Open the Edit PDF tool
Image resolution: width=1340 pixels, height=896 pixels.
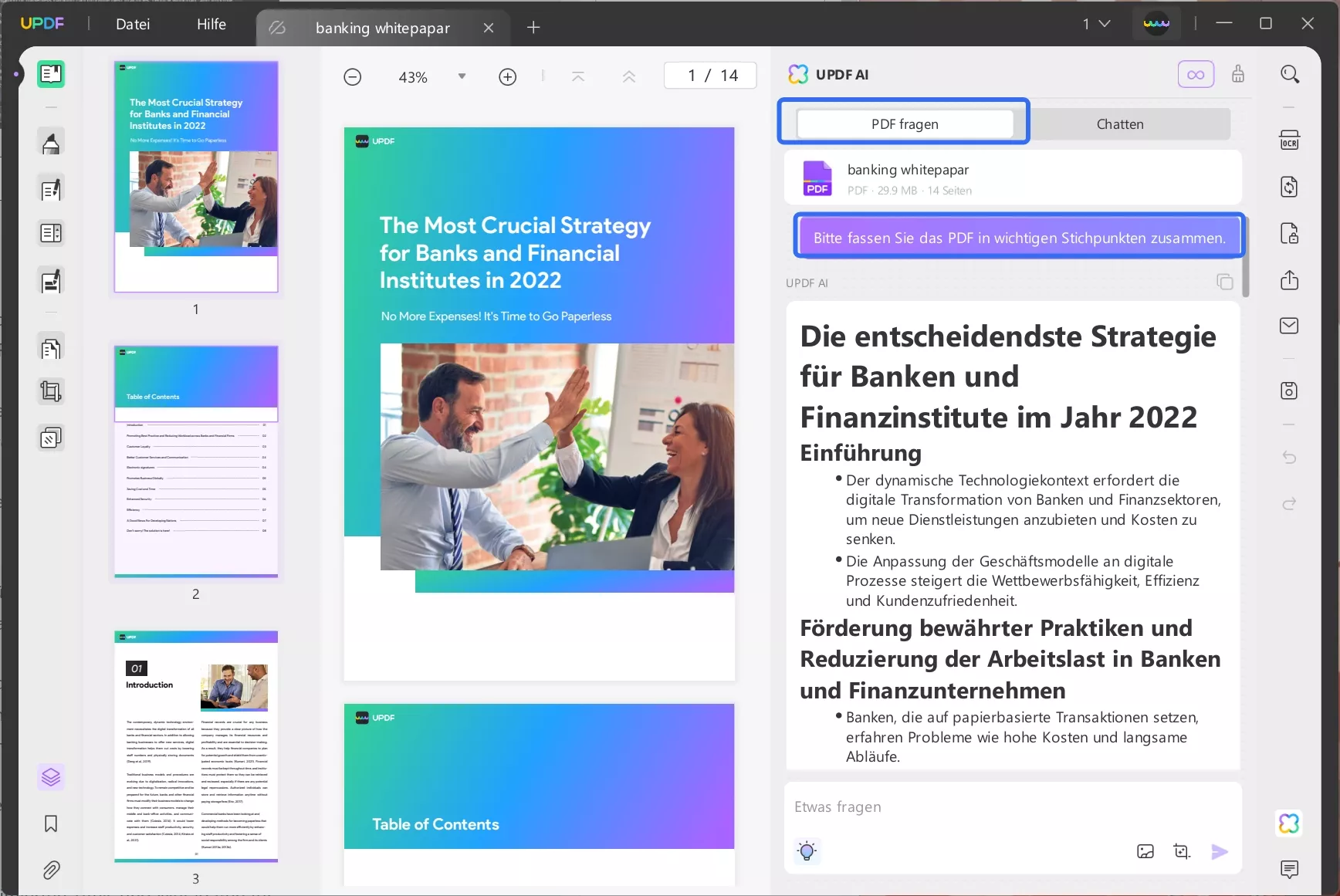click(x=51, y=189)
